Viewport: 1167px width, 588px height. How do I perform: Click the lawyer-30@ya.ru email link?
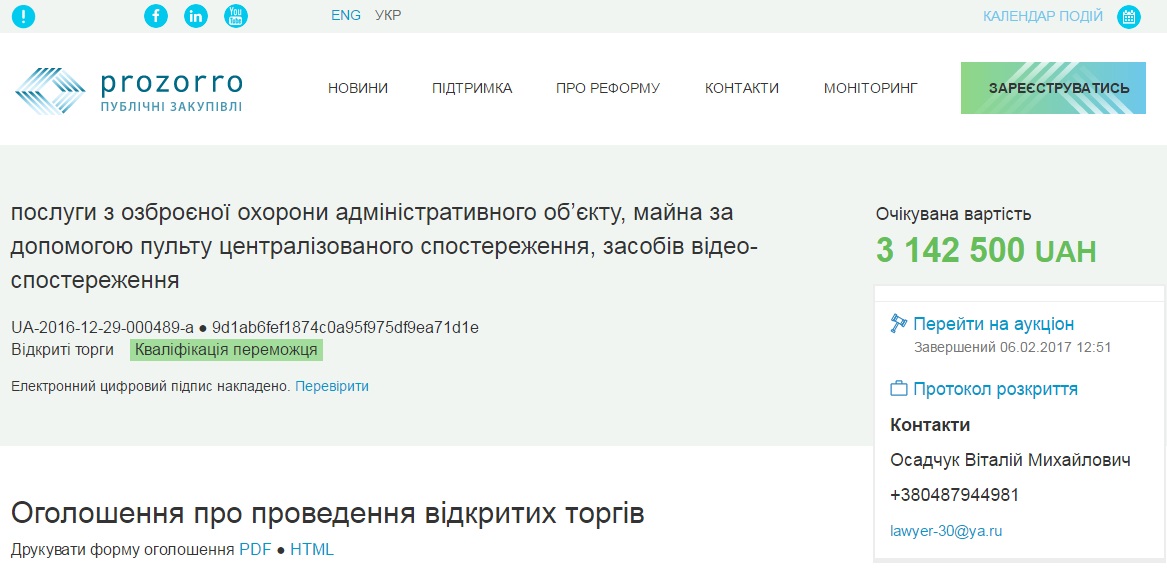pyautogui.click(x=946, y=531)
